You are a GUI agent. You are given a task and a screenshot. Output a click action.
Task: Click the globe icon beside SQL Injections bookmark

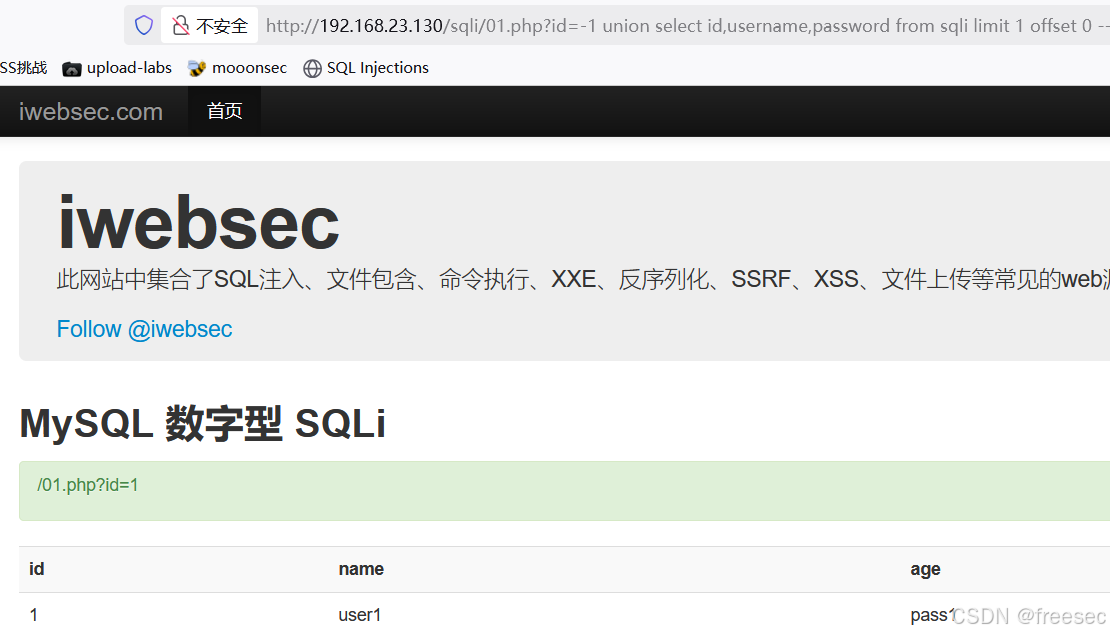coord(313,68)
